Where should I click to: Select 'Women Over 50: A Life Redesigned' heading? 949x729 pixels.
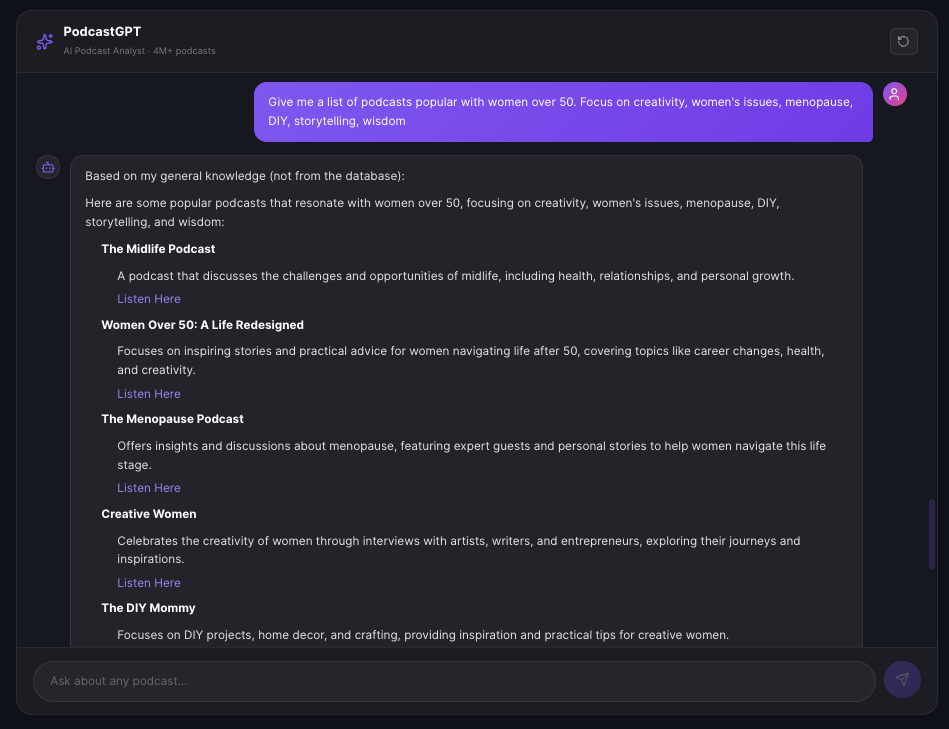(202, 325)
